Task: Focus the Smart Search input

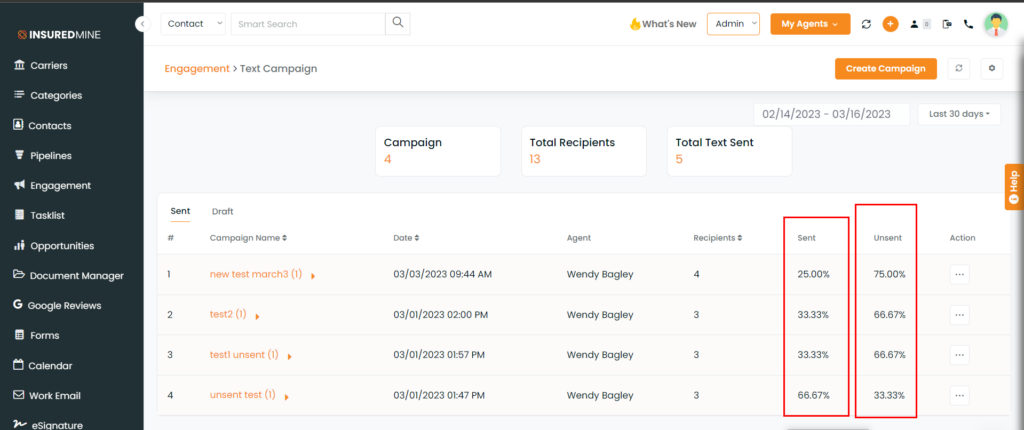Action: [x=308, y=24]
